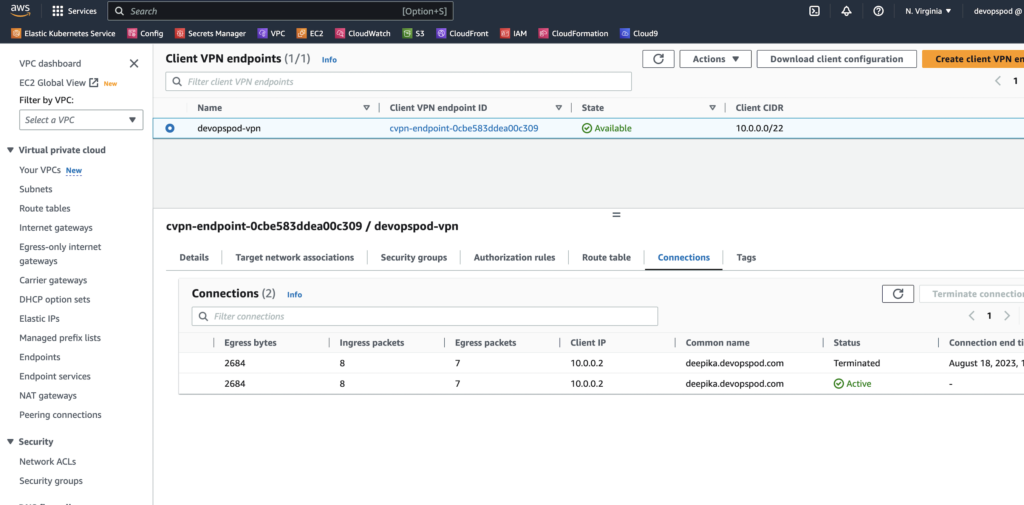Image resolution: width=1024 pixels, height=505 pixels.
Task: Click Download client configuration button
Action: pos(837,59)
